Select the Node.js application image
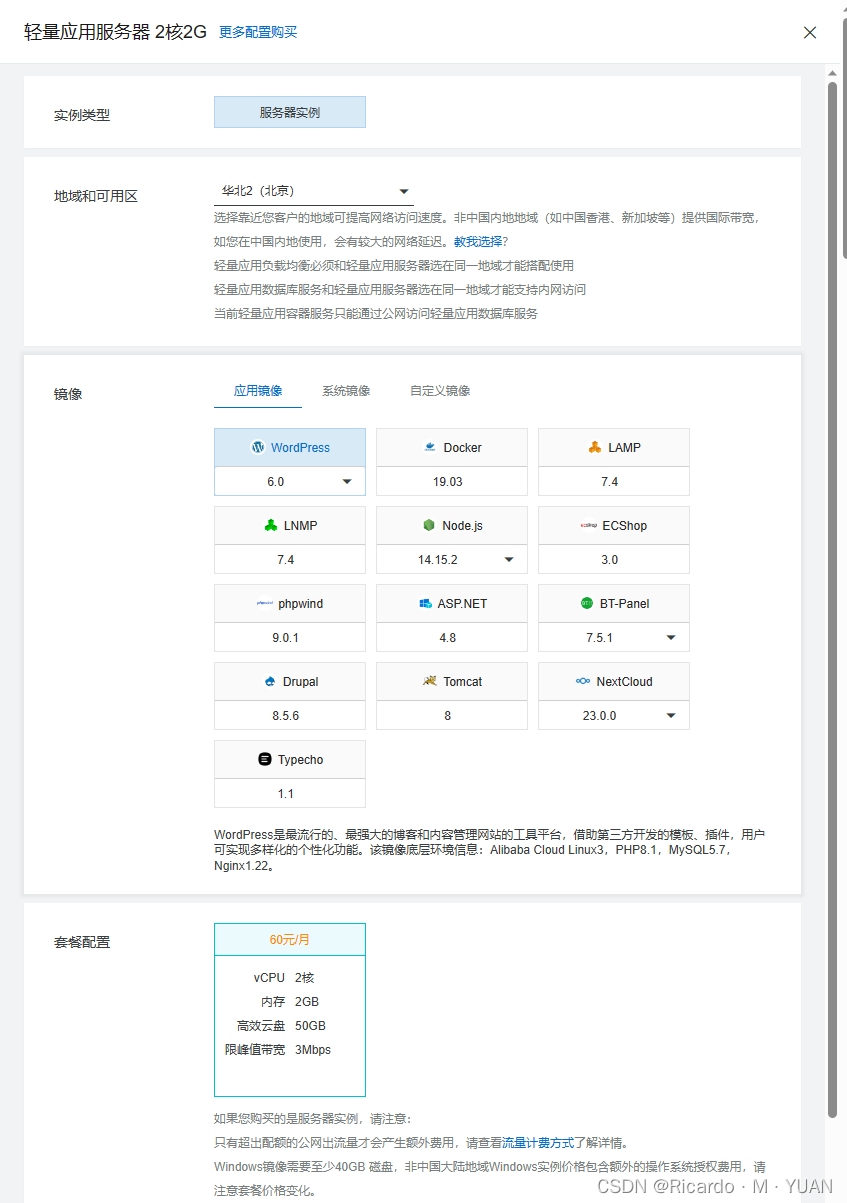847x1203 pixels. 451,525
